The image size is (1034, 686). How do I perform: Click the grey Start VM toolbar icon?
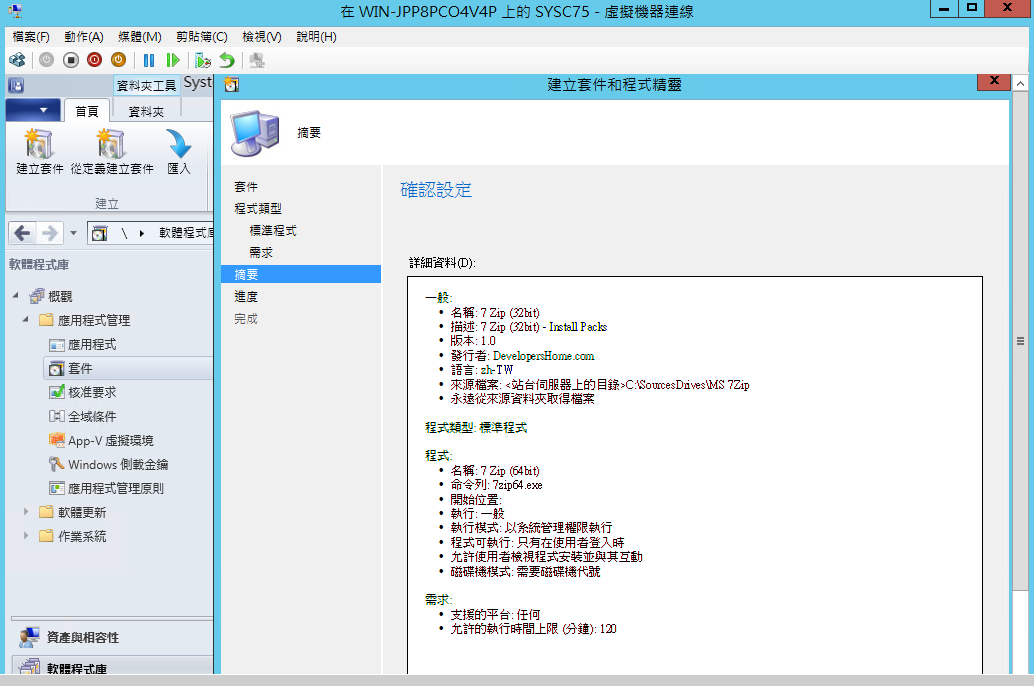click(x=46, y=60)
